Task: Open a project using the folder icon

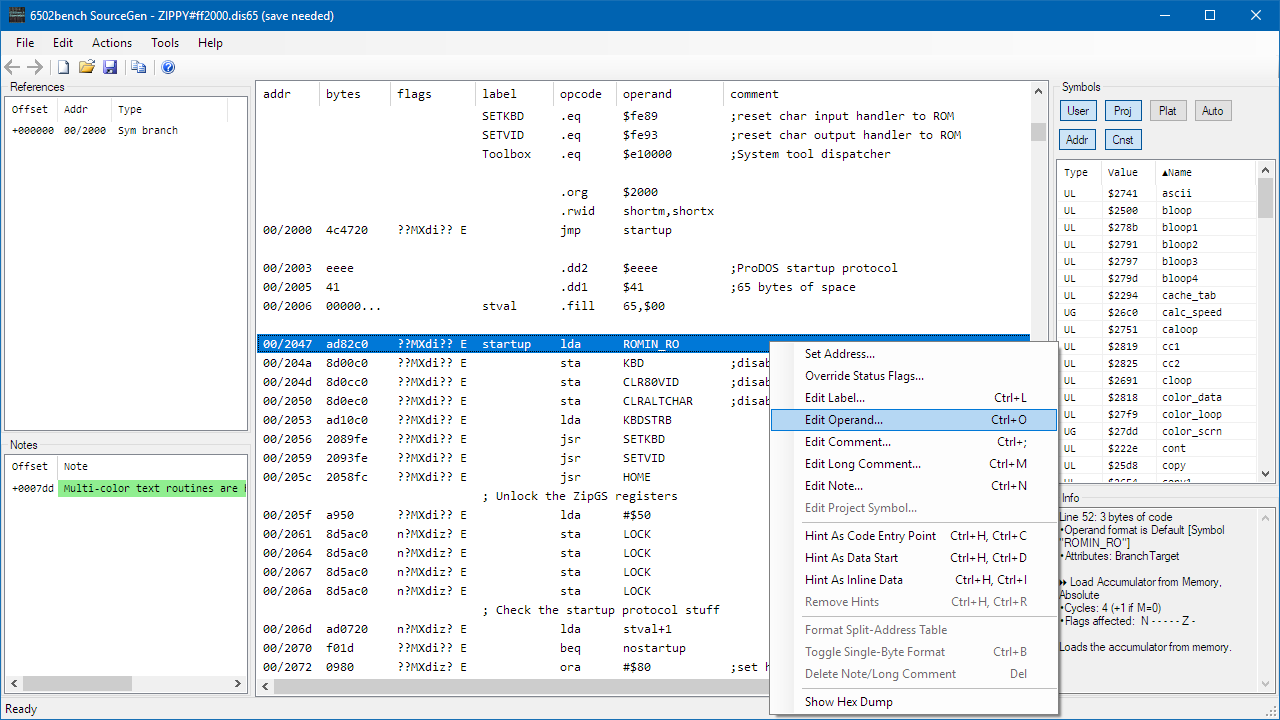Action: point(86,66)
